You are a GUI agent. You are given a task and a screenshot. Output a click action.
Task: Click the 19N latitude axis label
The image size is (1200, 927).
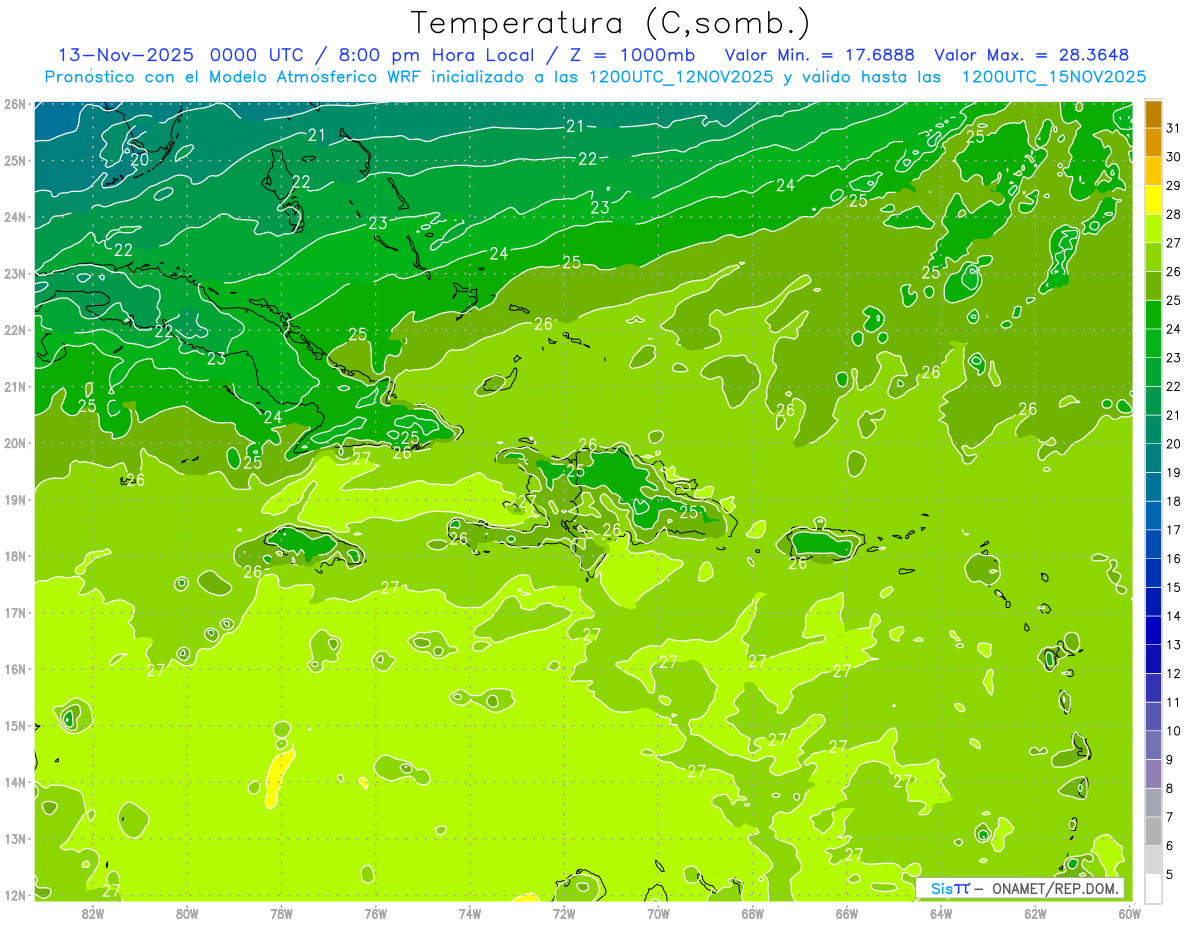click(15, 499)
